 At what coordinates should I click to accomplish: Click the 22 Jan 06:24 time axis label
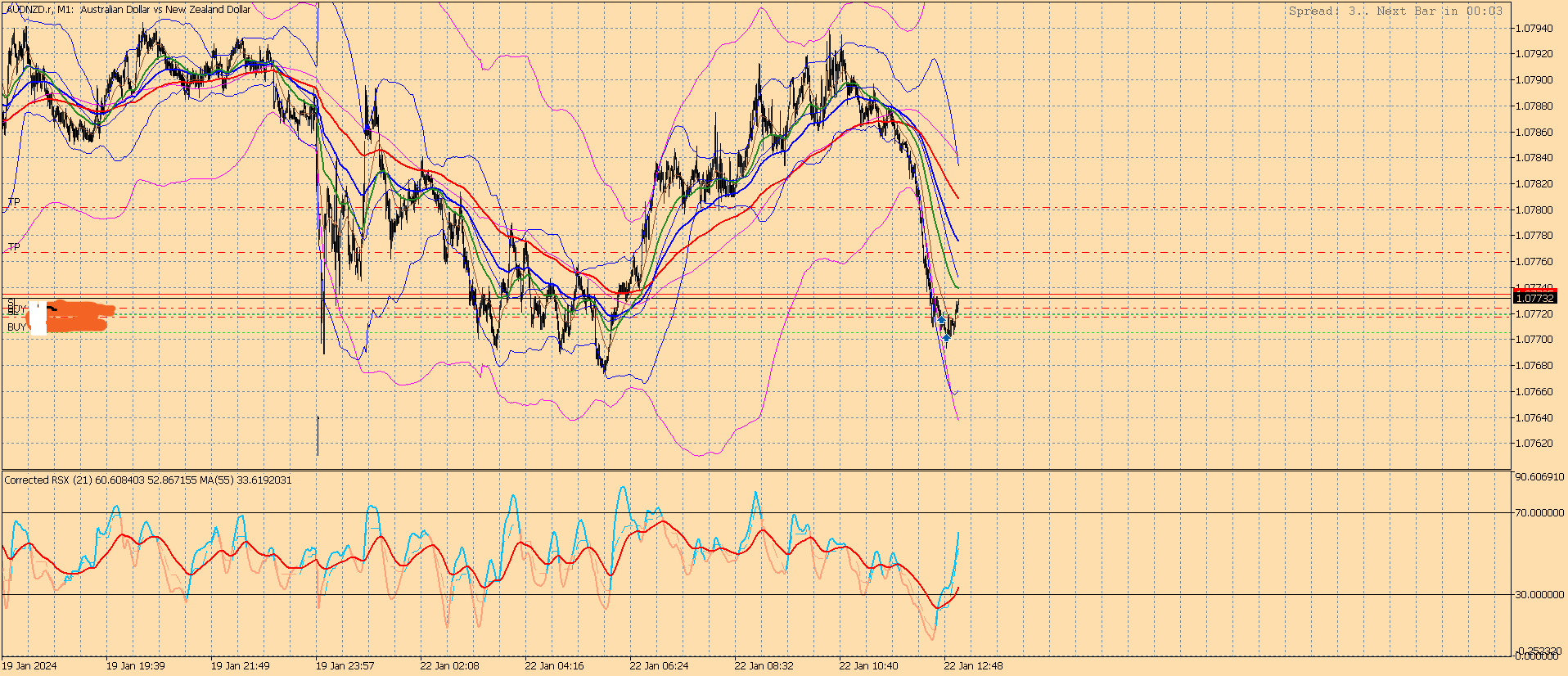(660, 666)
